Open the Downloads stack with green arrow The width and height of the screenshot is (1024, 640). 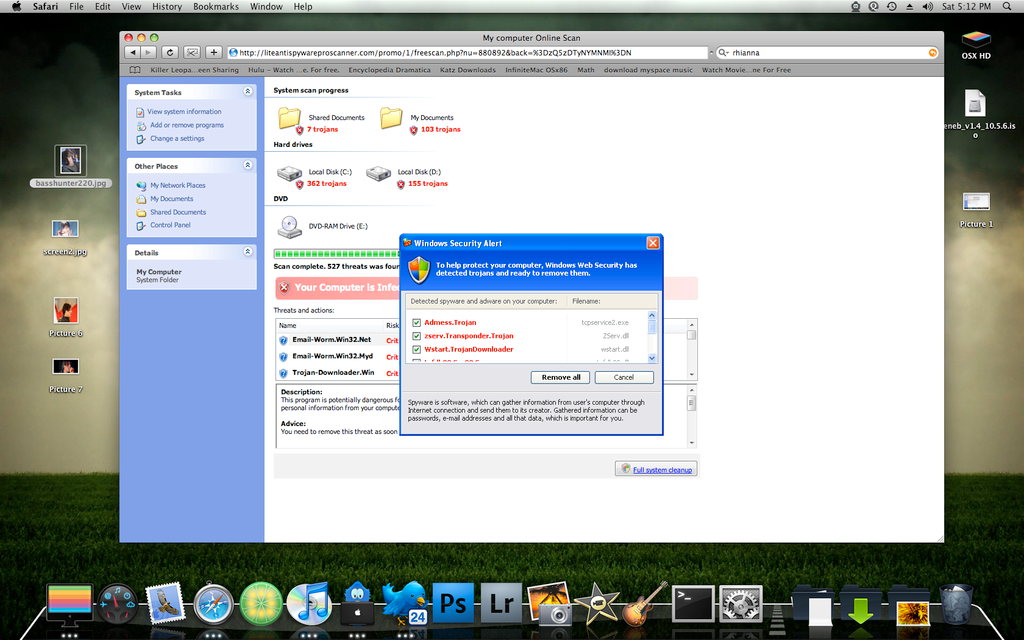click(x=861, y=605)
